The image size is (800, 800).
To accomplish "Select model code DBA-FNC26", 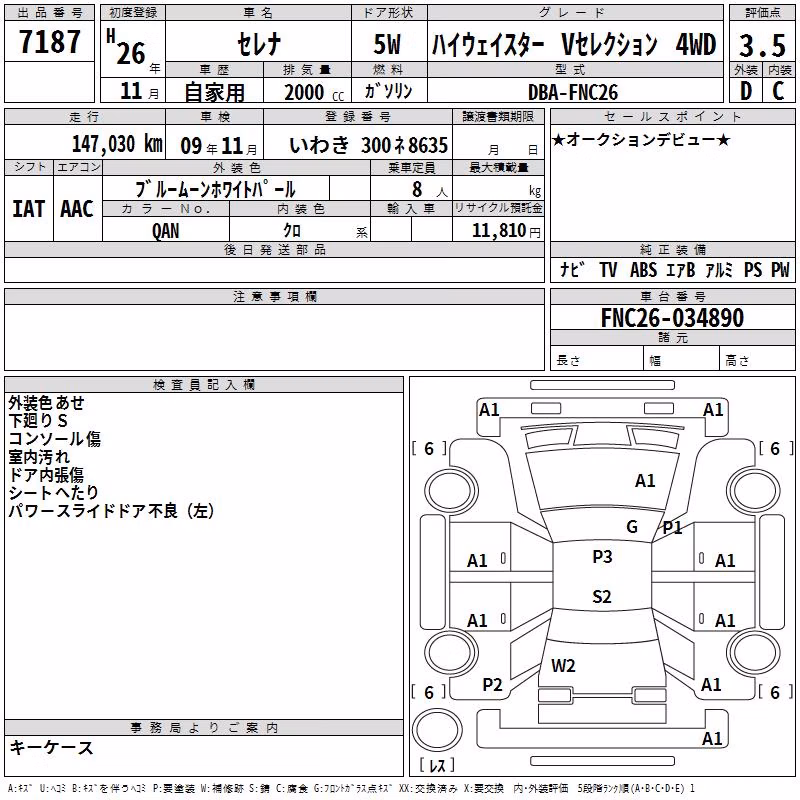I will coord(573,92).
